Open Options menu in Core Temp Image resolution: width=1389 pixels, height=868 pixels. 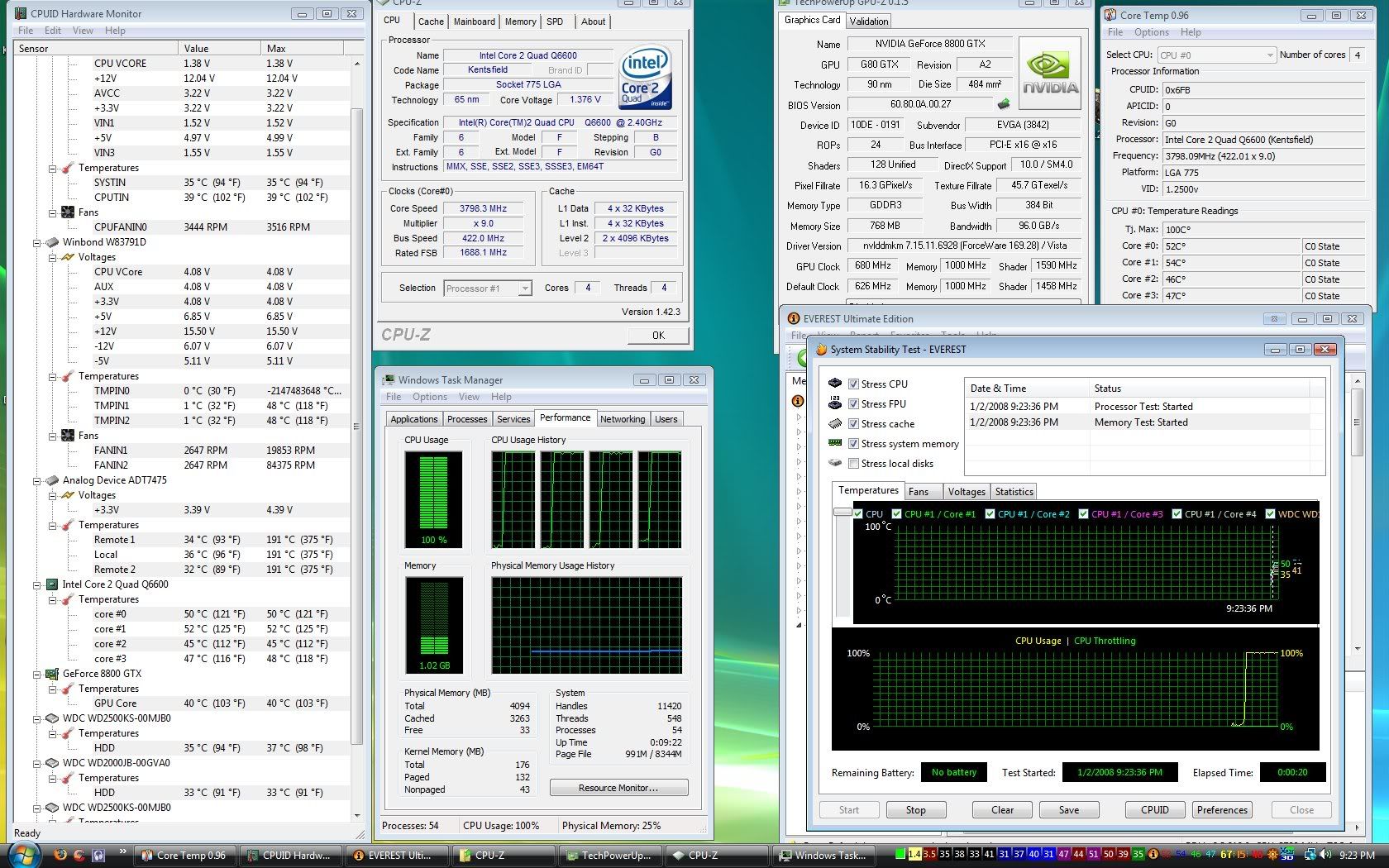pos(1151,32)
